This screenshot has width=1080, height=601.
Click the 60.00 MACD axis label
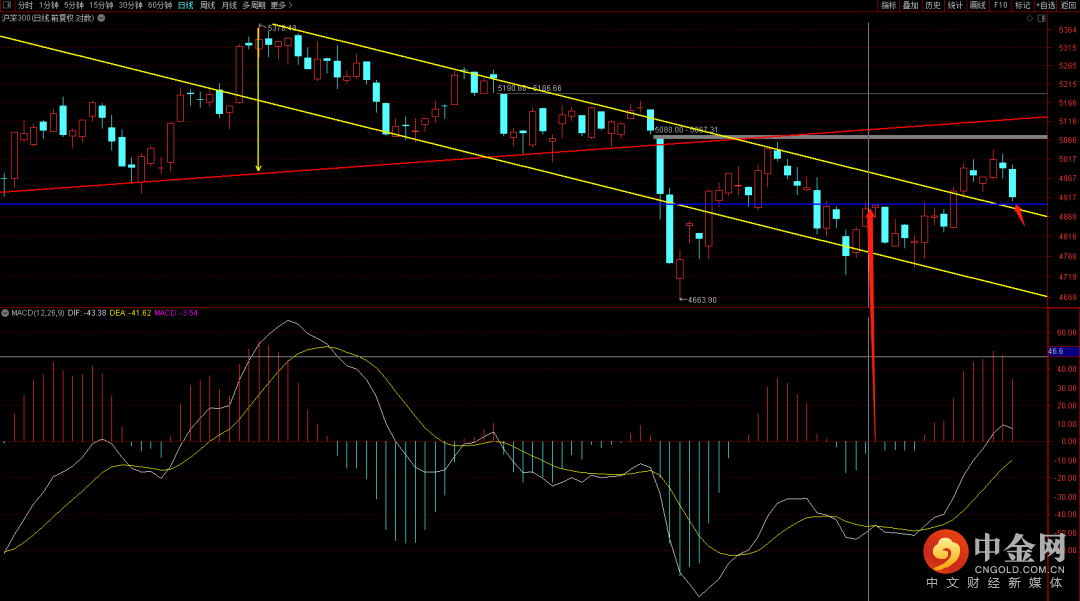[x=1067, y=333]
